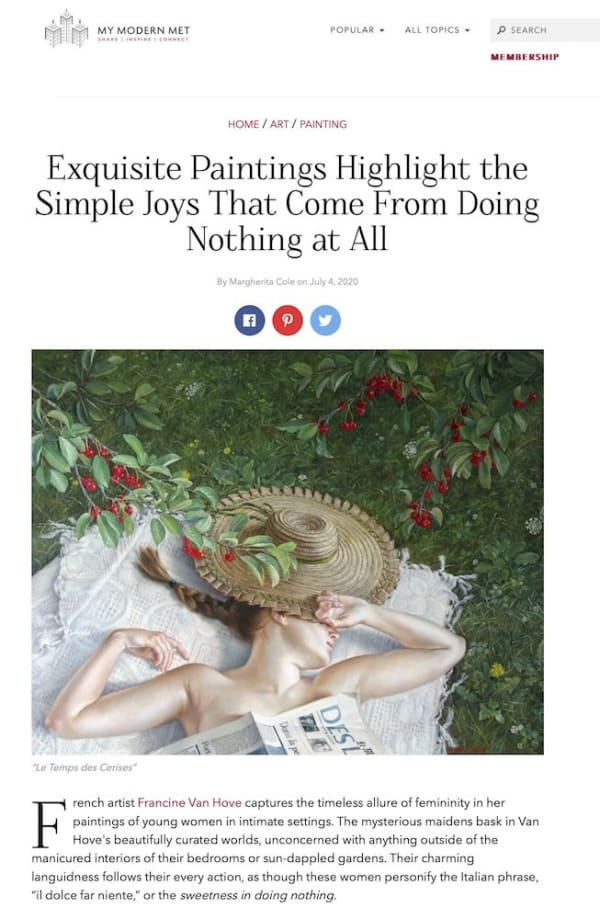This screenshot has width=600, height=919.
Task: Click the Le Temps des Cerises caption
Action: [x=87, y=767]
